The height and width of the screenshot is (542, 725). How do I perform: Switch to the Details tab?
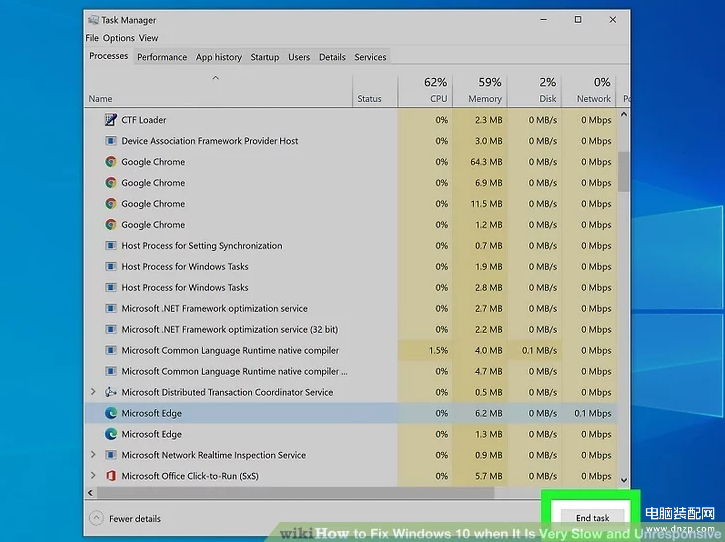[332, 57]
